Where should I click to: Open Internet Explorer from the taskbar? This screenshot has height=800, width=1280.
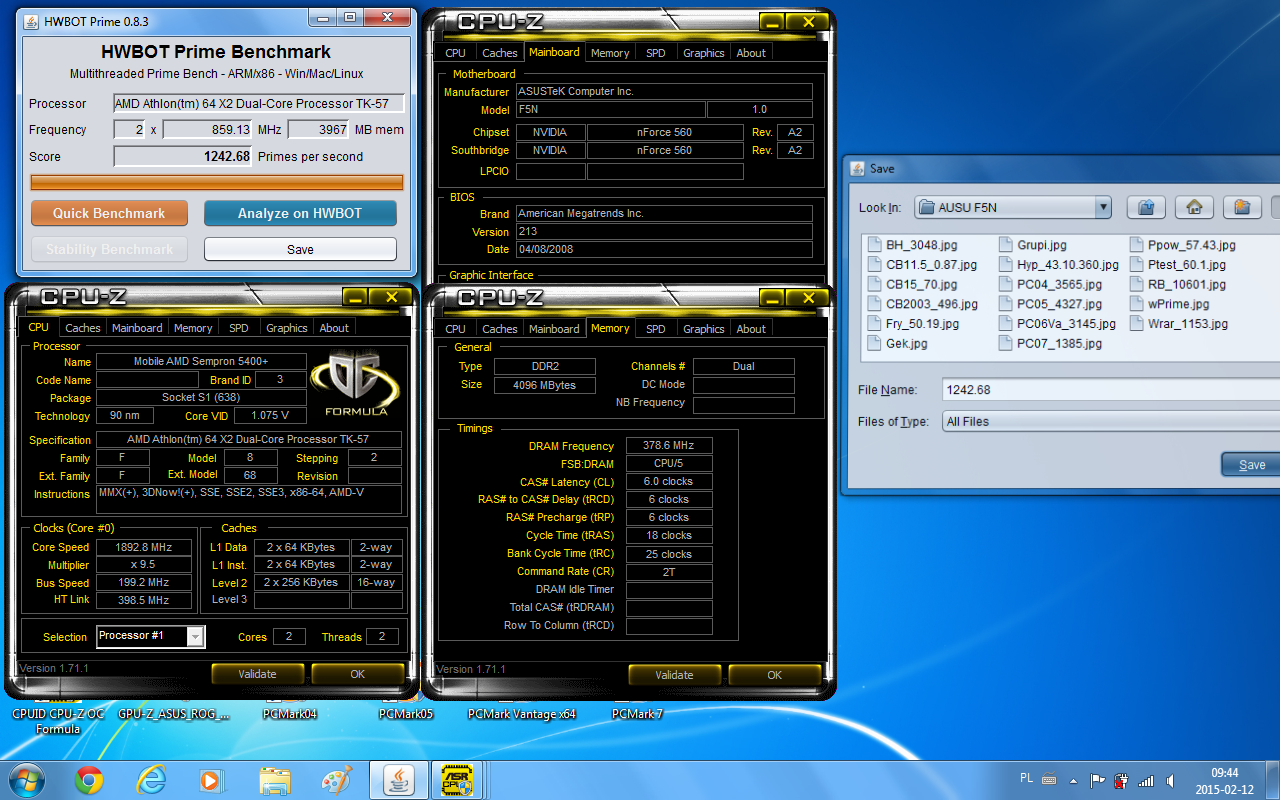click(x=150, y=780)
